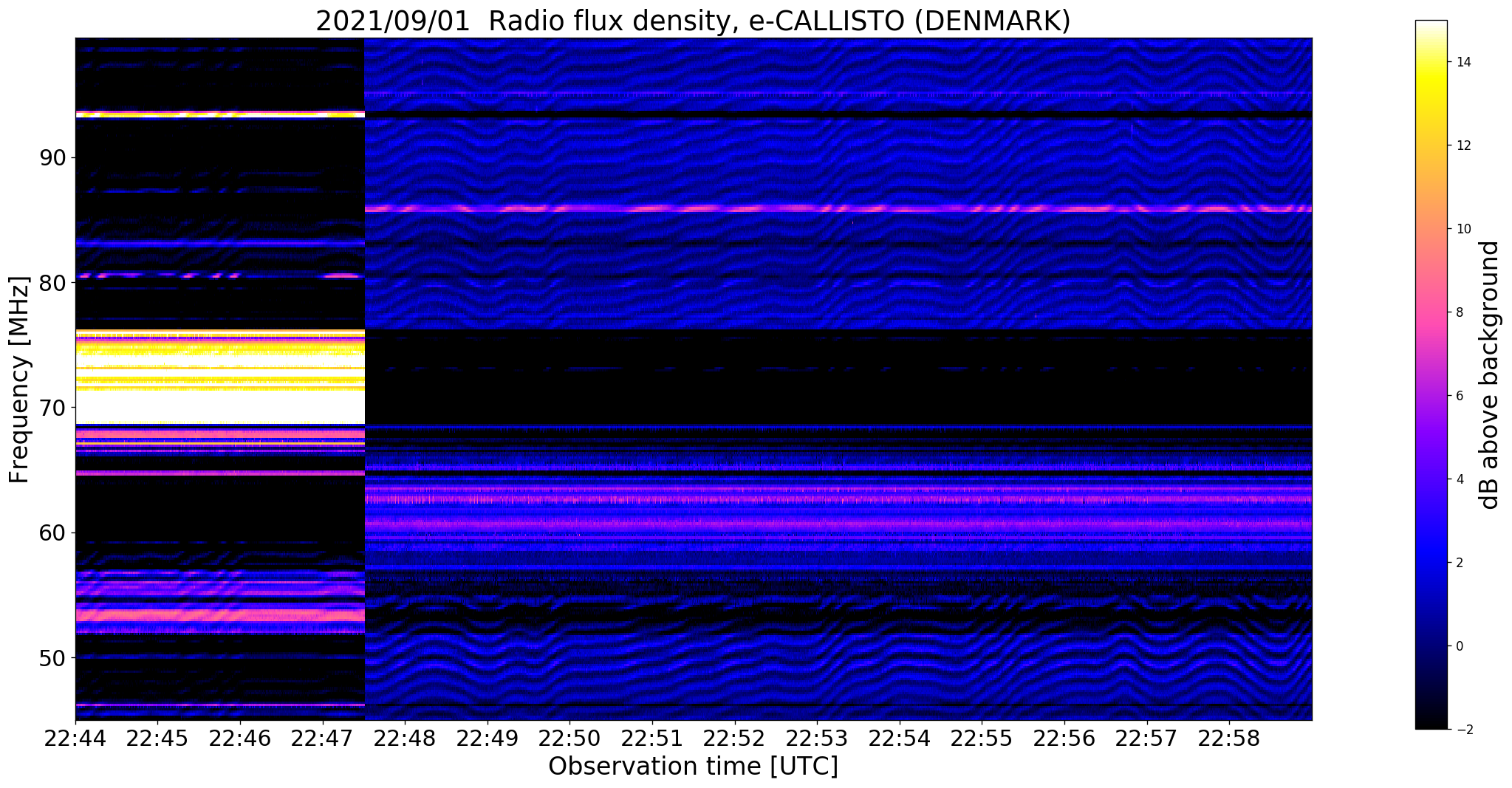Click the 'Observation time [UTC]' axis label
This screenshot has height=788, width=1512.
[693, 767]
